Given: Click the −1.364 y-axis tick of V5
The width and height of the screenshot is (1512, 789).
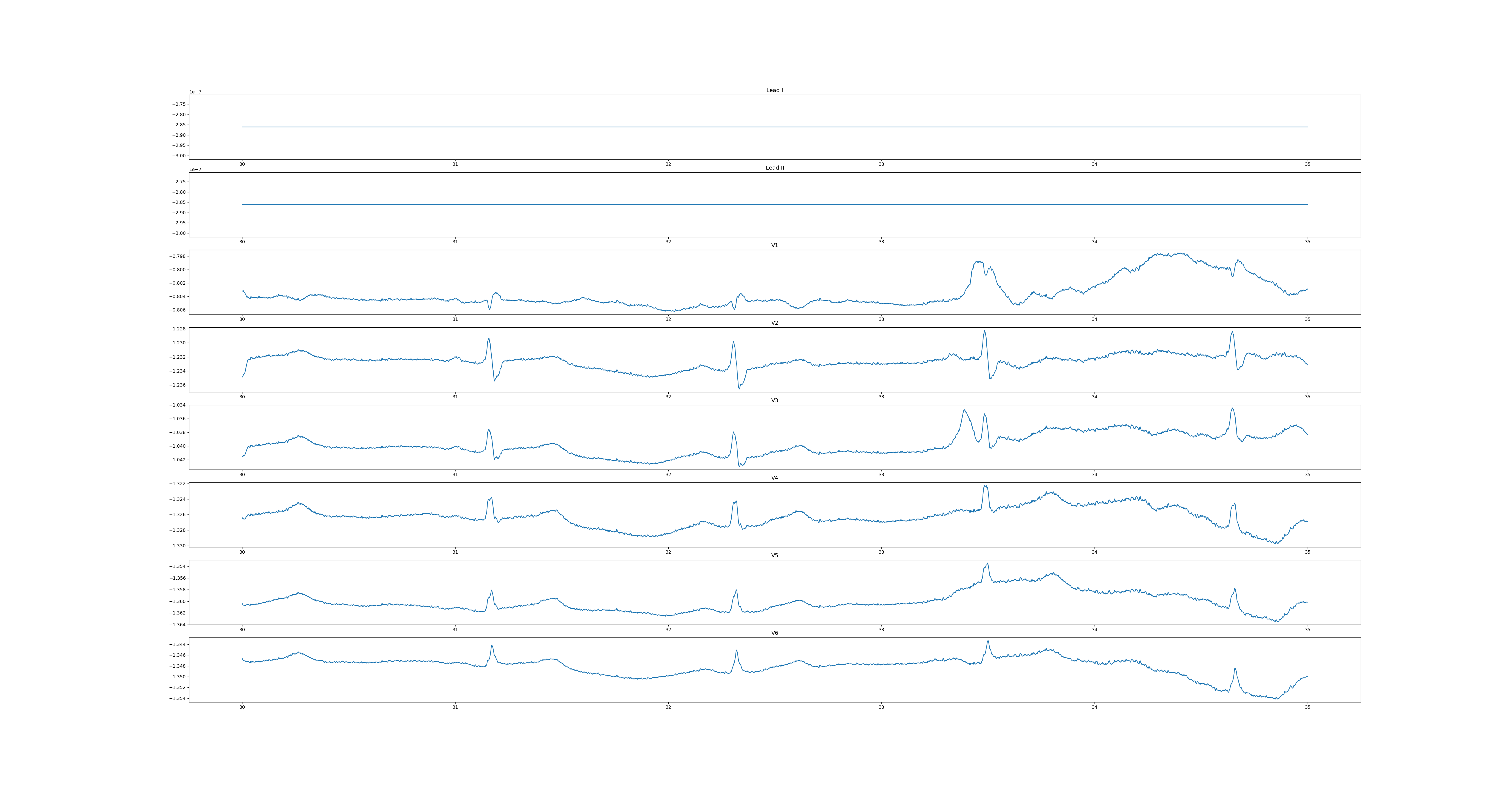Looking at the screenshot, I should click(177, 625).
